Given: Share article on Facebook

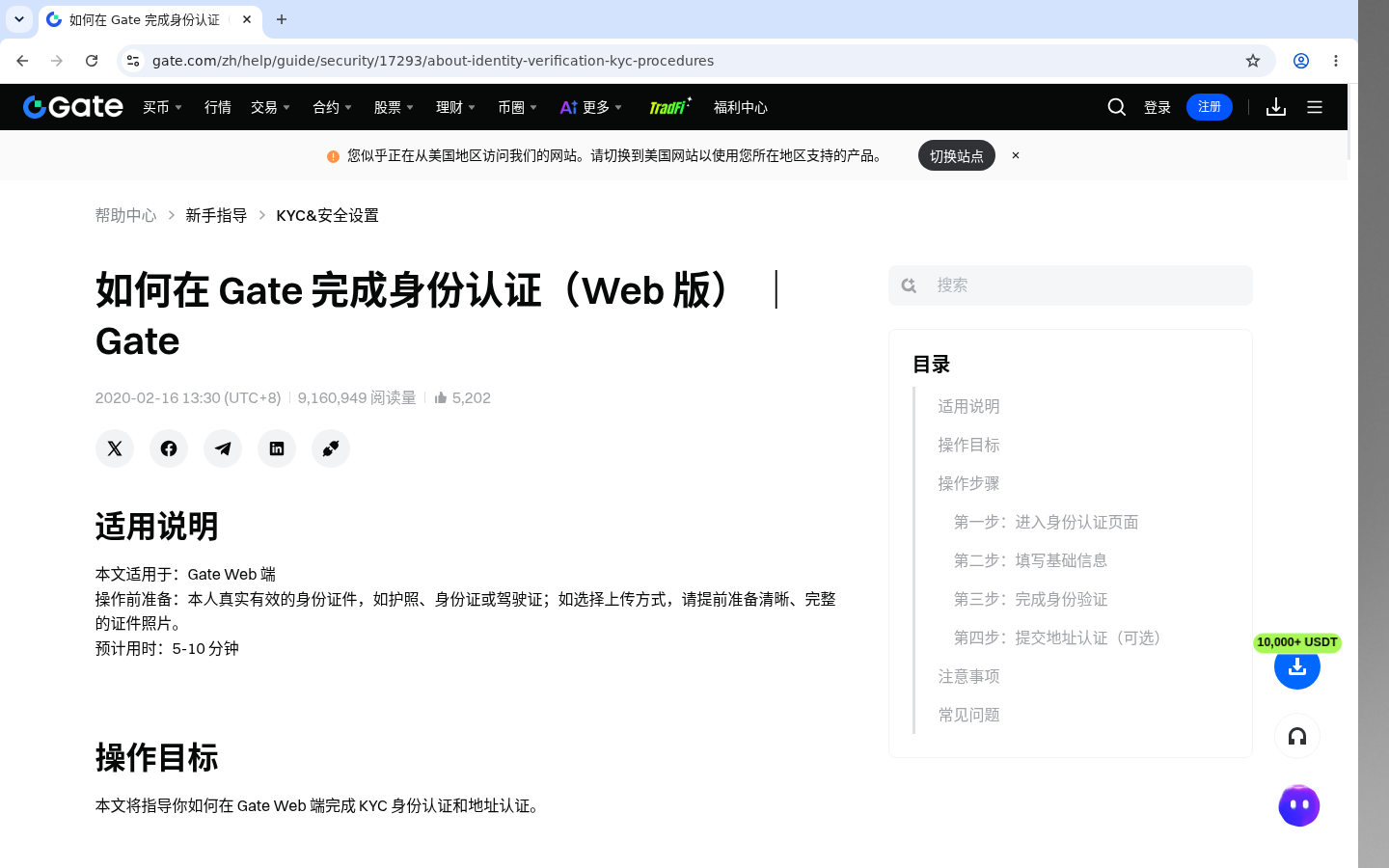Looking at the screenshot, I should tap(169, 448).
